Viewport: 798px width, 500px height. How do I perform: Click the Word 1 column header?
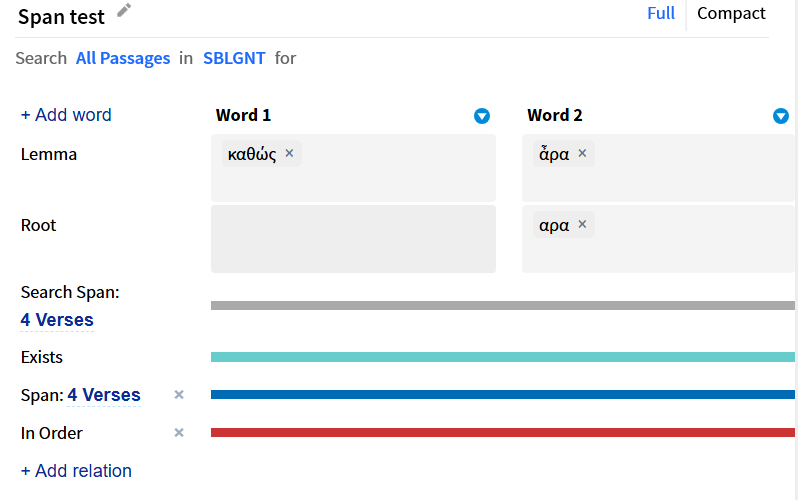point(243,115)
